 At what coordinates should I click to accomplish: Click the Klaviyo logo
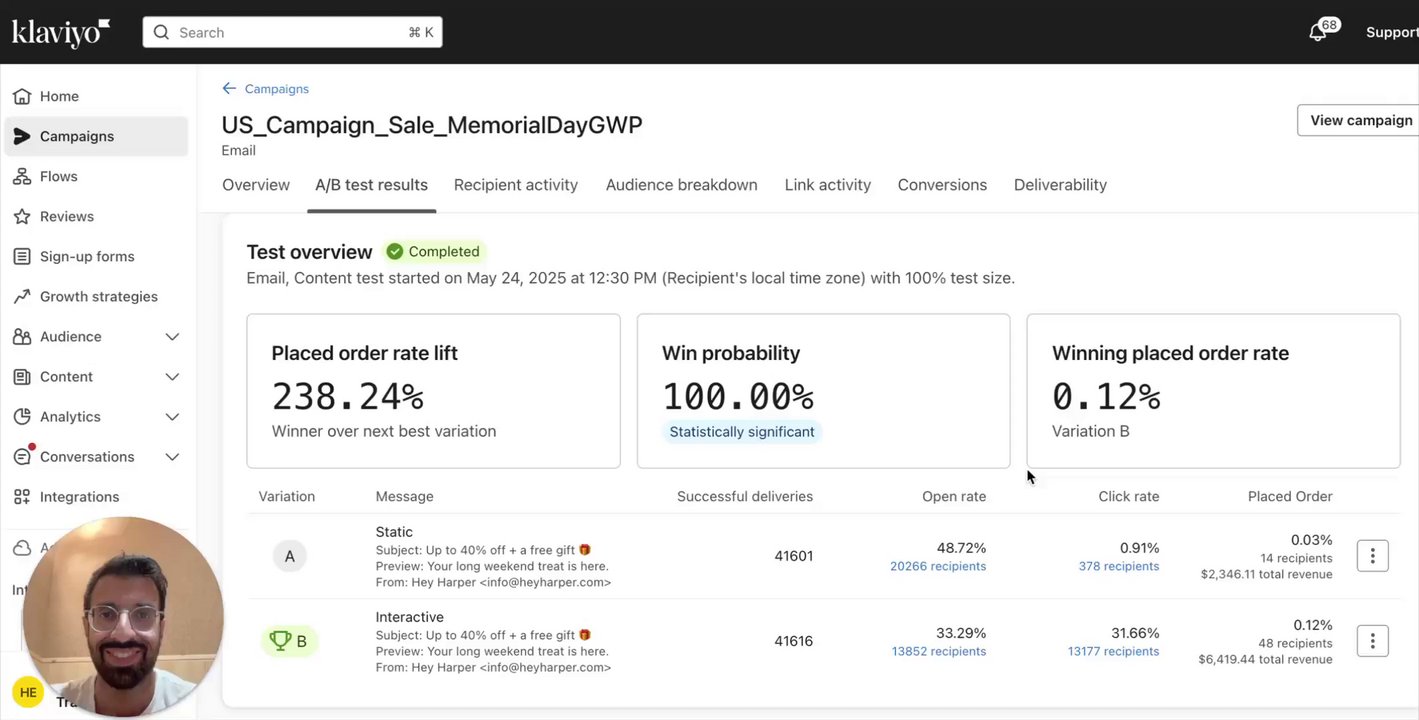pyautogui.click(x=60, y=33)
